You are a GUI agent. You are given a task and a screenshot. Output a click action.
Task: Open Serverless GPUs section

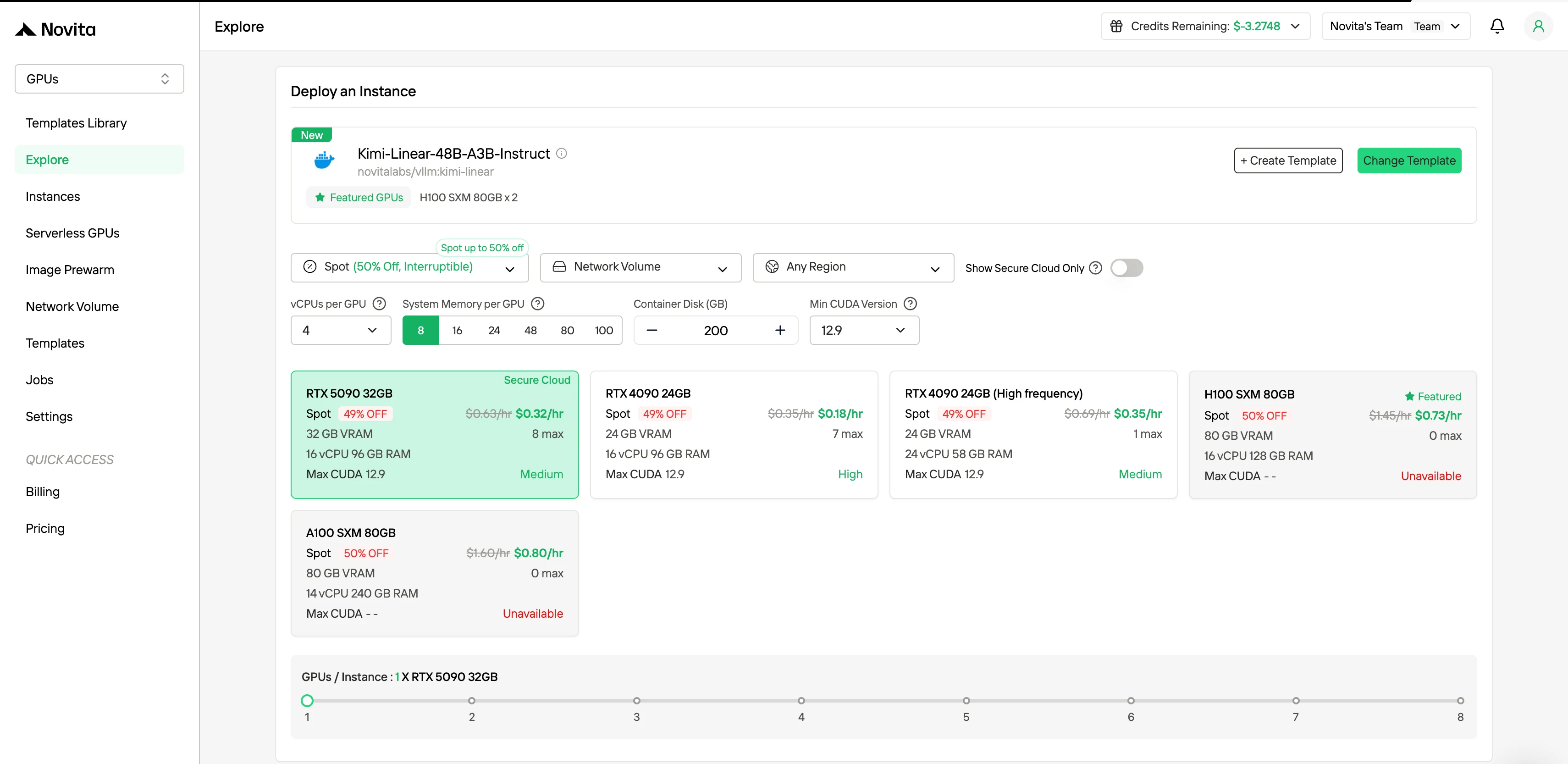[x=99, y=233]
